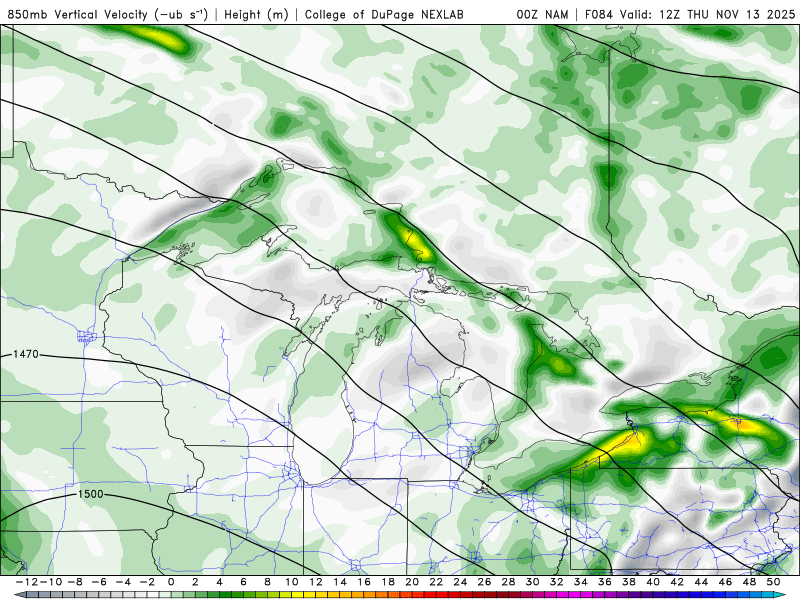Click the Valid: 12Z THU NOV 13 2025 text

(707, 14)
